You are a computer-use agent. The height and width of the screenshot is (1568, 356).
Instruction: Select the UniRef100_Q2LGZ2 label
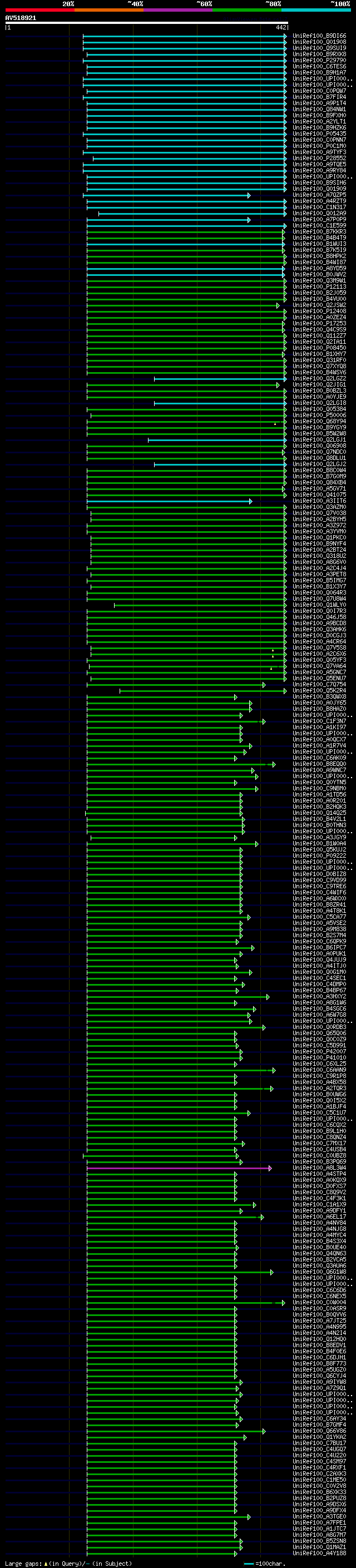coord(319,379)
